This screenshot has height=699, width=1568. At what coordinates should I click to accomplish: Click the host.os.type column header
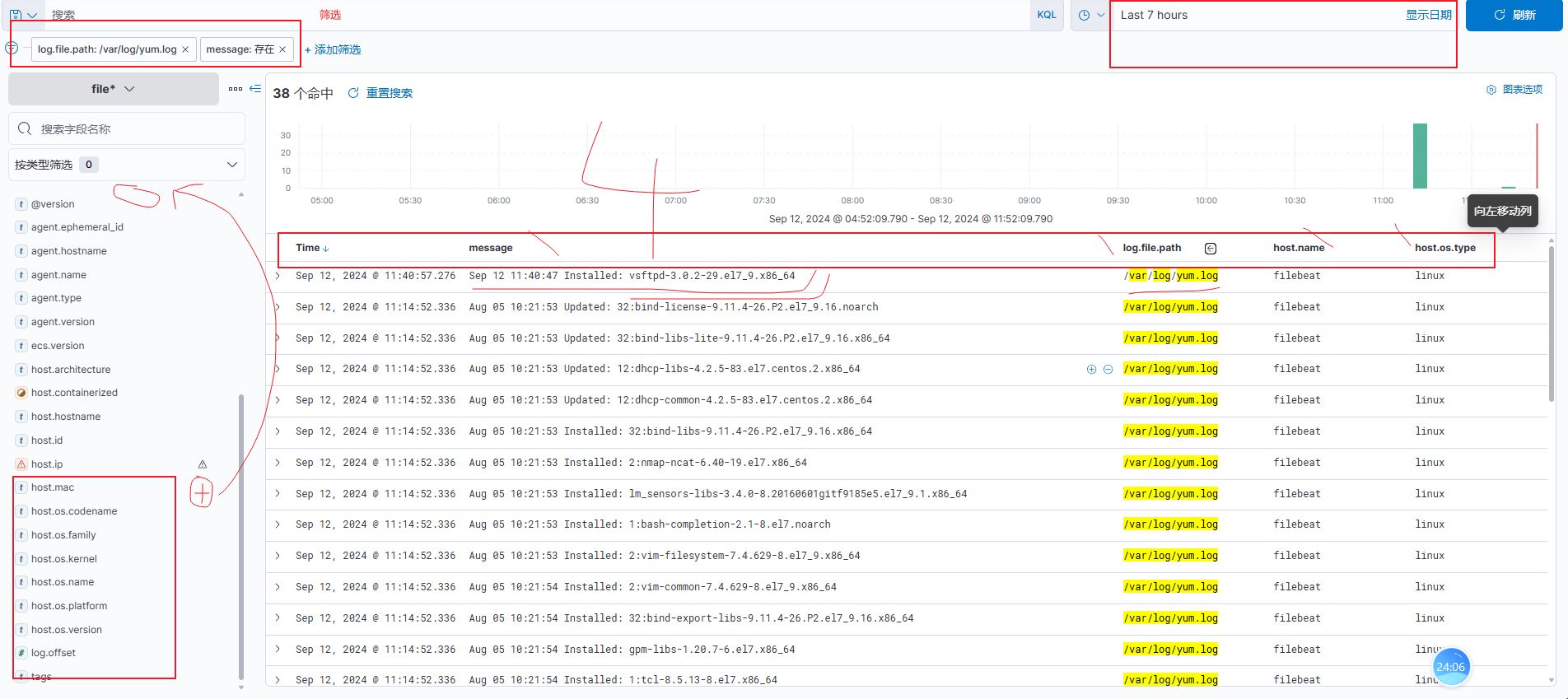[1445, 248]
